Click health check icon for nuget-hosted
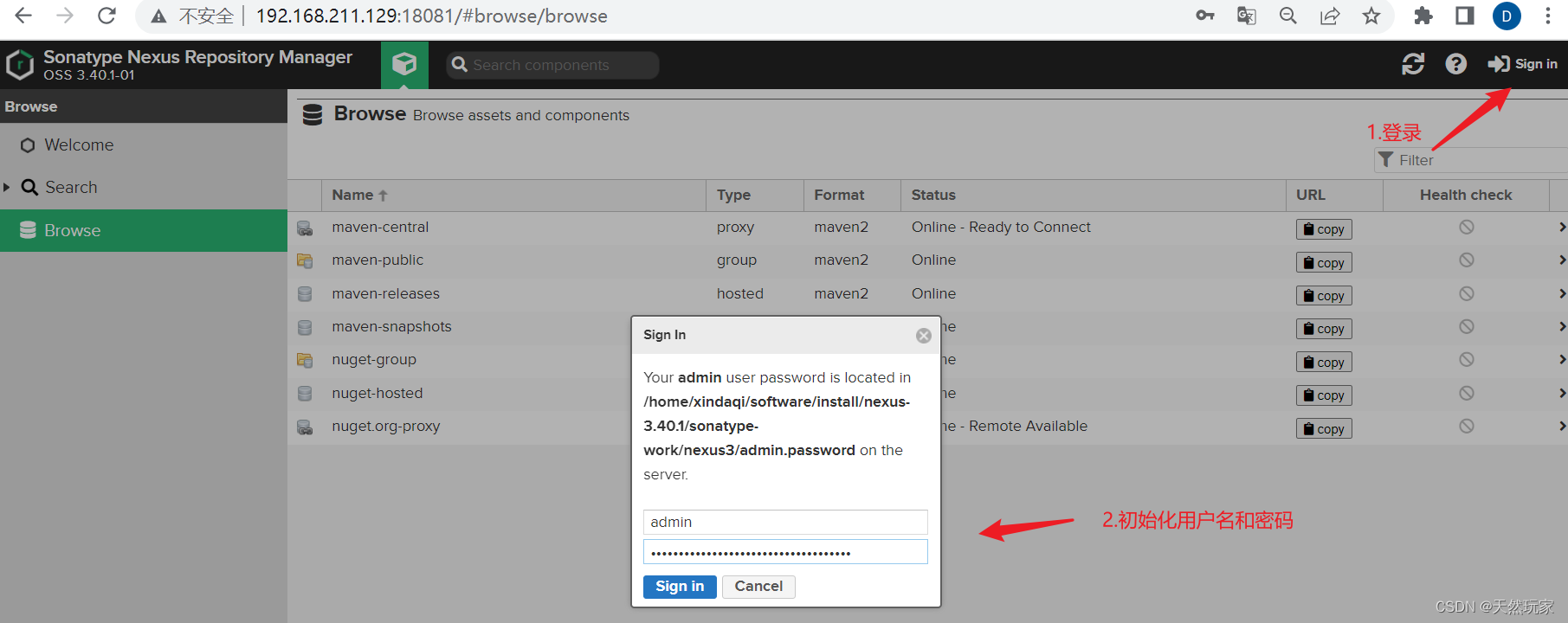Viewport: 1568px width, 623px height. pos(1466,393)
